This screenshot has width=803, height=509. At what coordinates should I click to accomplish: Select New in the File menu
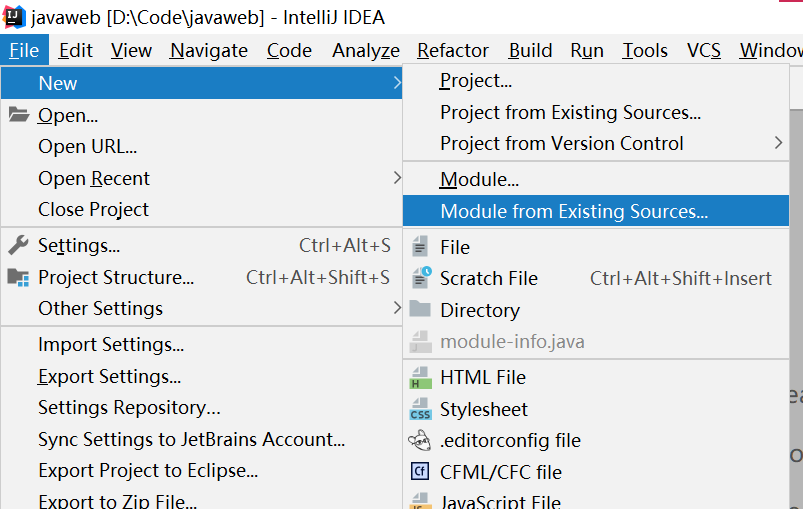(x=201, y=83)
